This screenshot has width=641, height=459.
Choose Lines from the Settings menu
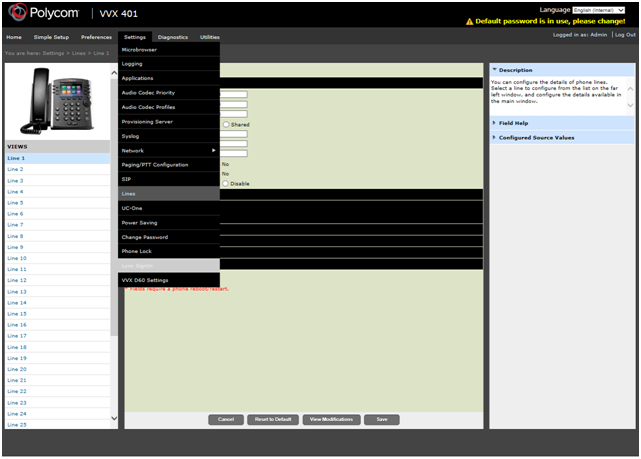pos(128,193)
